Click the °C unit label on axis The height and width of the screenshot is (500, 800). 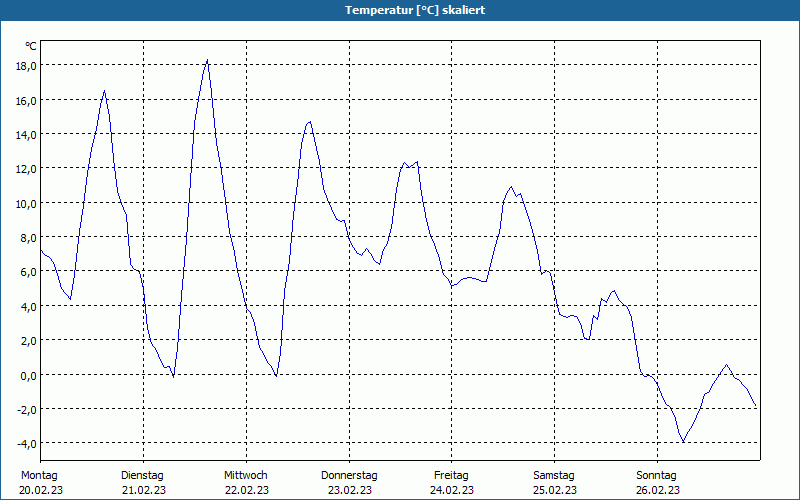pos(31,46)
